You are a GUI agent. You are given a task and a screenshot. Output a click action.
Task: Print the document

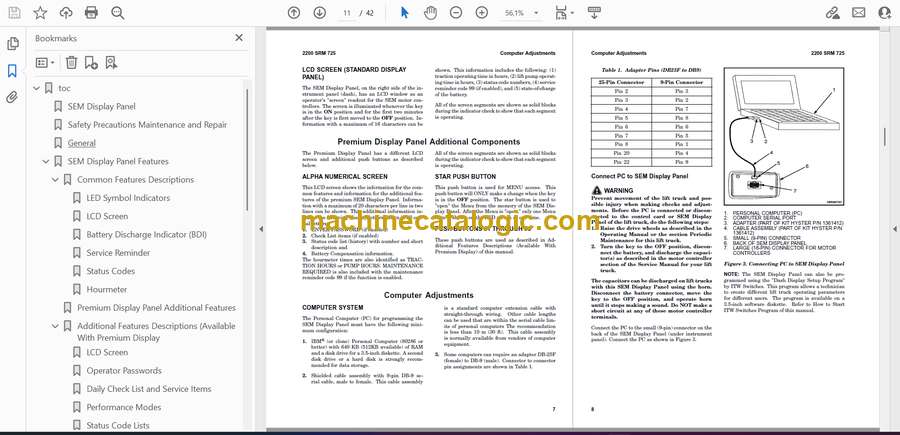(x=91, y=13)
